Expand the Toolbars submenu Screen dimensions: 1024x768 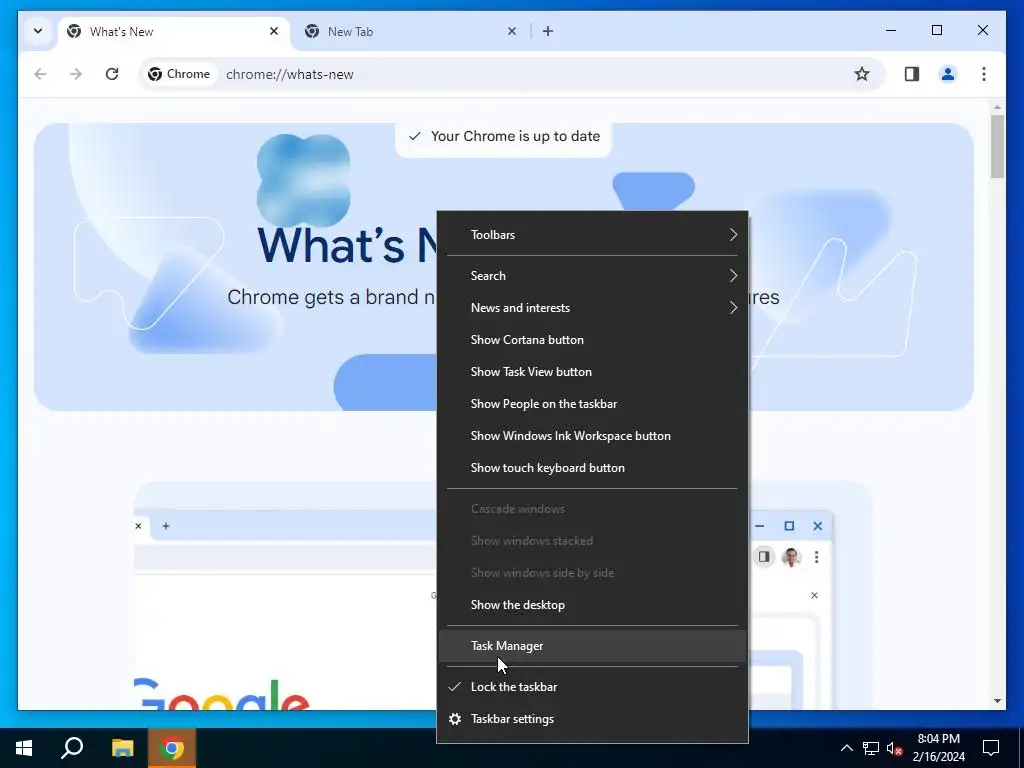pyautogui.click(x=592, y=234)
